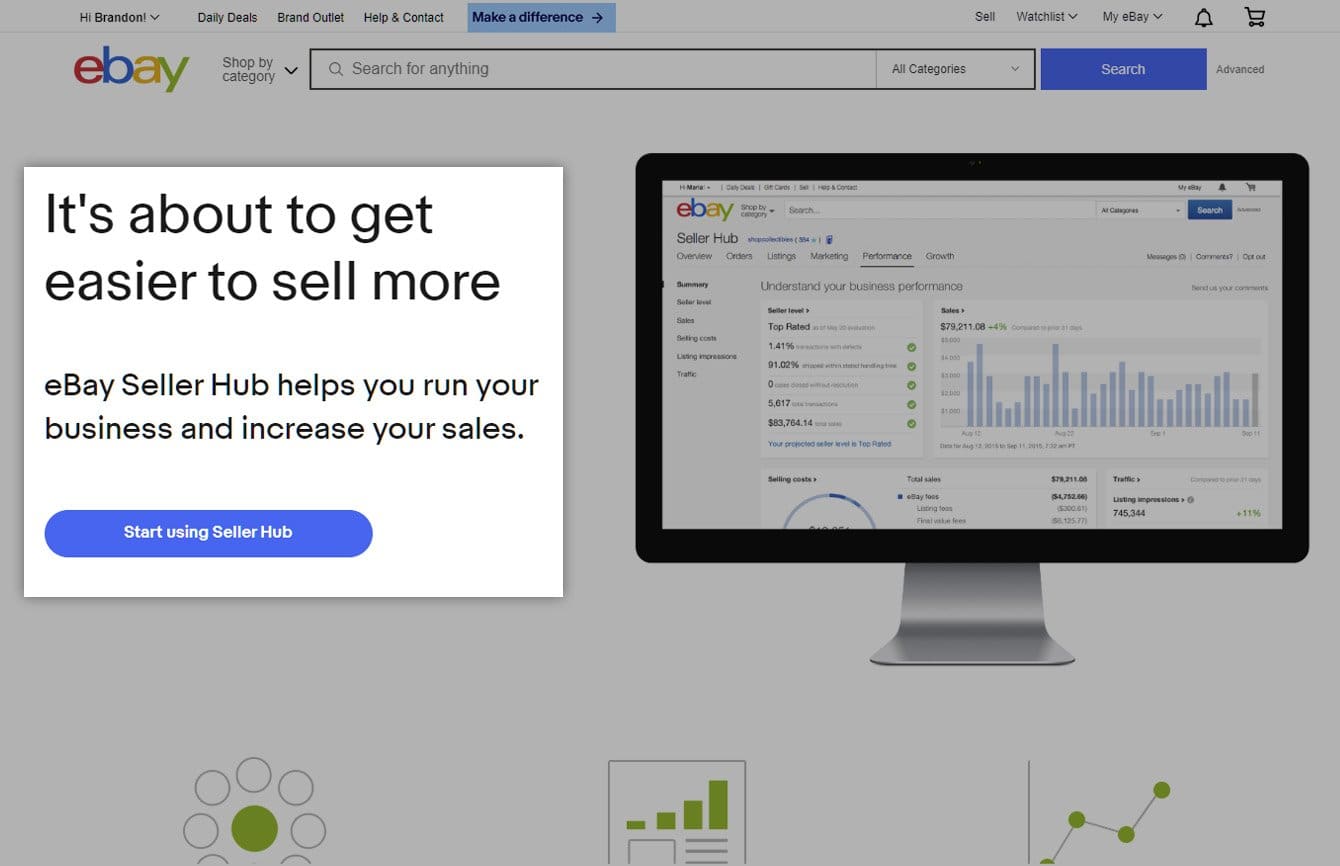Open notifications via the bell icon
The height and width of the screenshot is (866, 1340).
click(1203, 16)
